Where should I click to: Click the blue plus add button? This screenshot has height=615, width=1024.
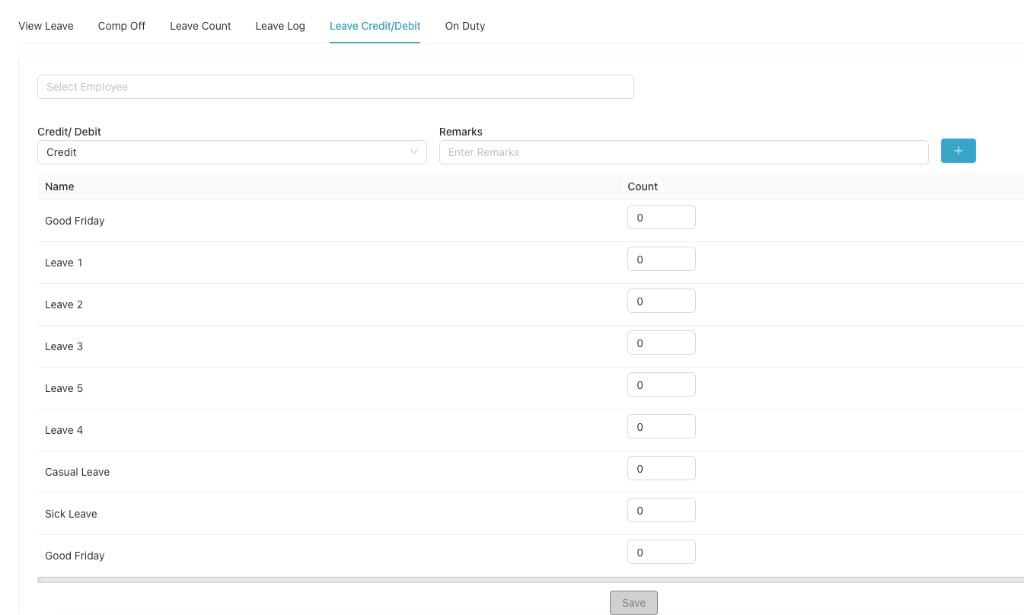coord(958,150)
